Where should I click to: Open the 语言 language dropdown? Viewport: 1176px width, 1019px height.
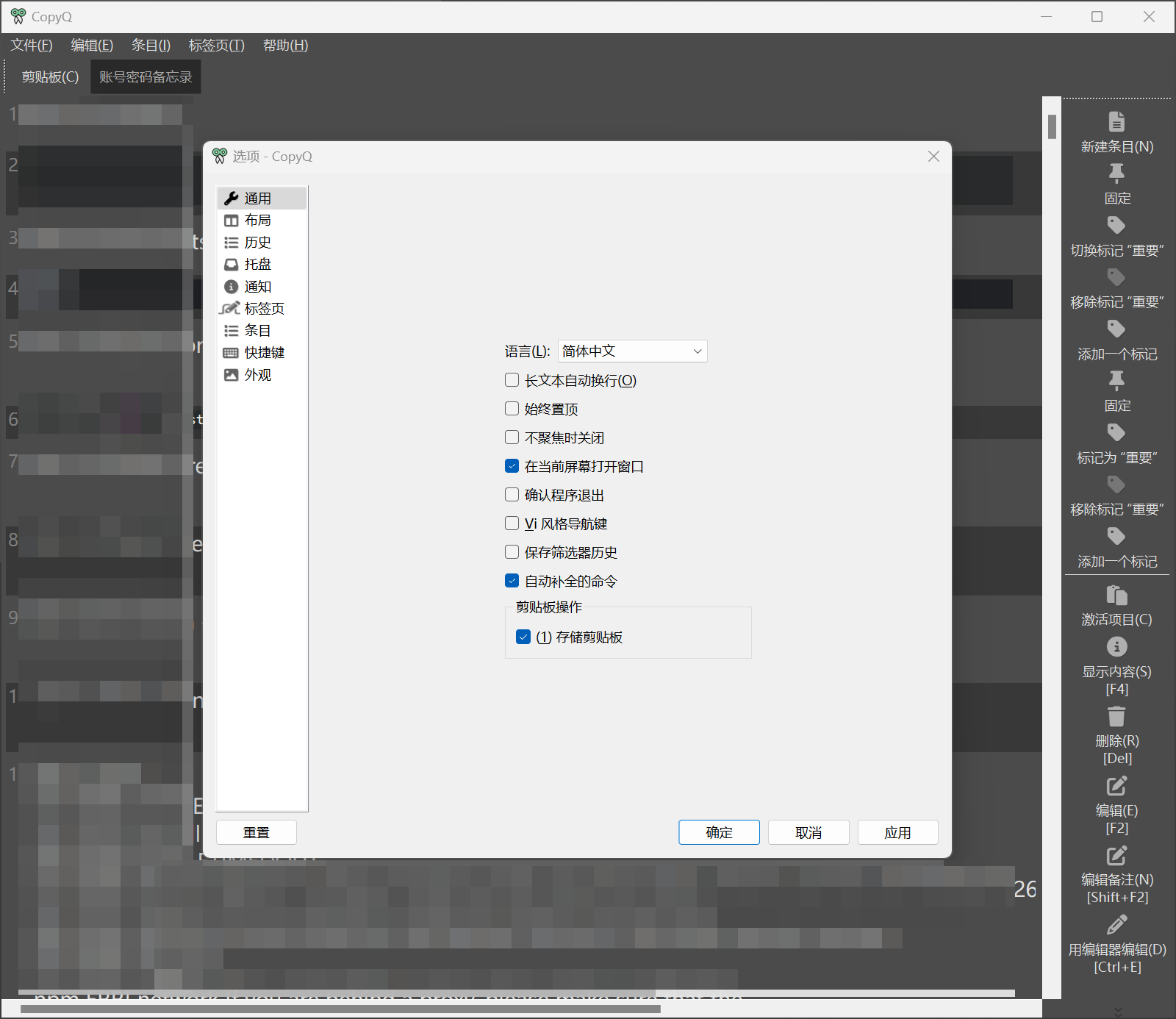coord(633,351)
